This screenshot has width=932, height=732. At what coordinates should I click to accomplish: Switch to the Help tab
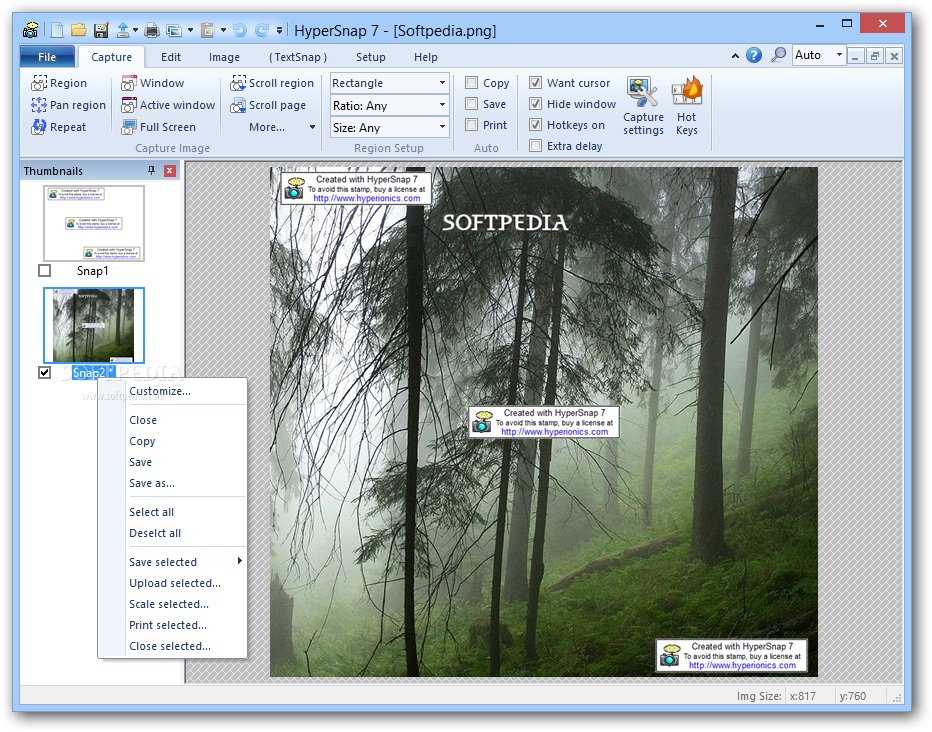pos(426,57)
